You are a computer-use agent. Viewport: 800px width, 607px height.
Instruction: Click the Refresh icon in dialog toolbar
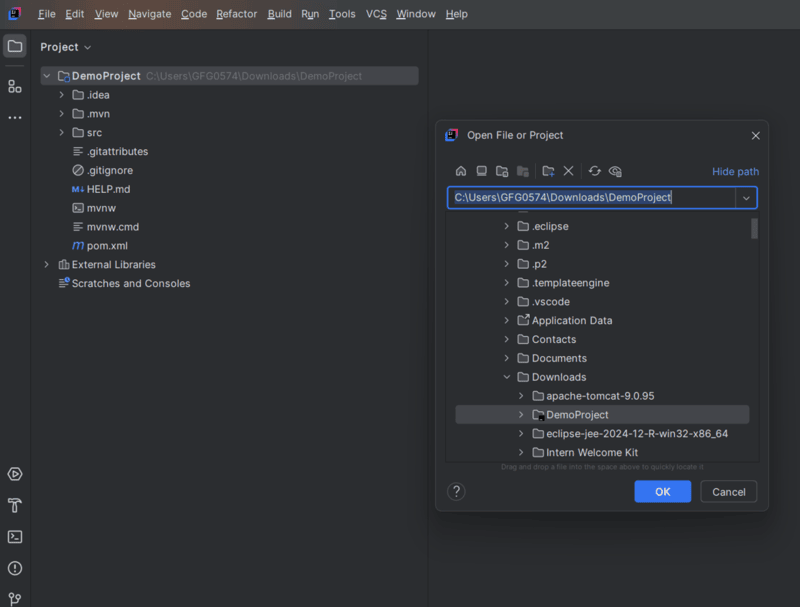595,171
